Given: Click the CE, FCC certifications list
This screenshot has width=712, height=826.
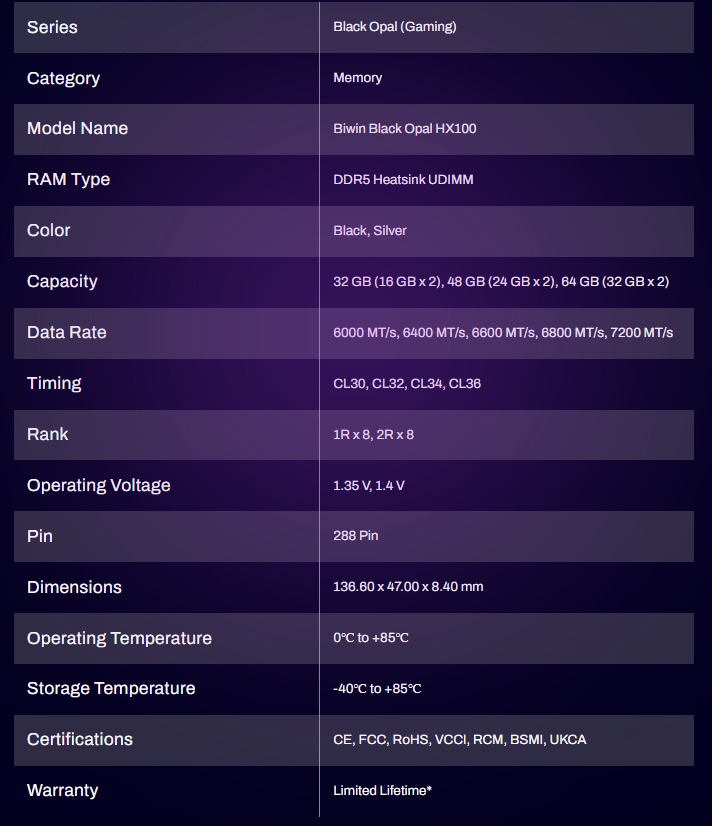Looking at the screenshot, I should click(459, 740).
